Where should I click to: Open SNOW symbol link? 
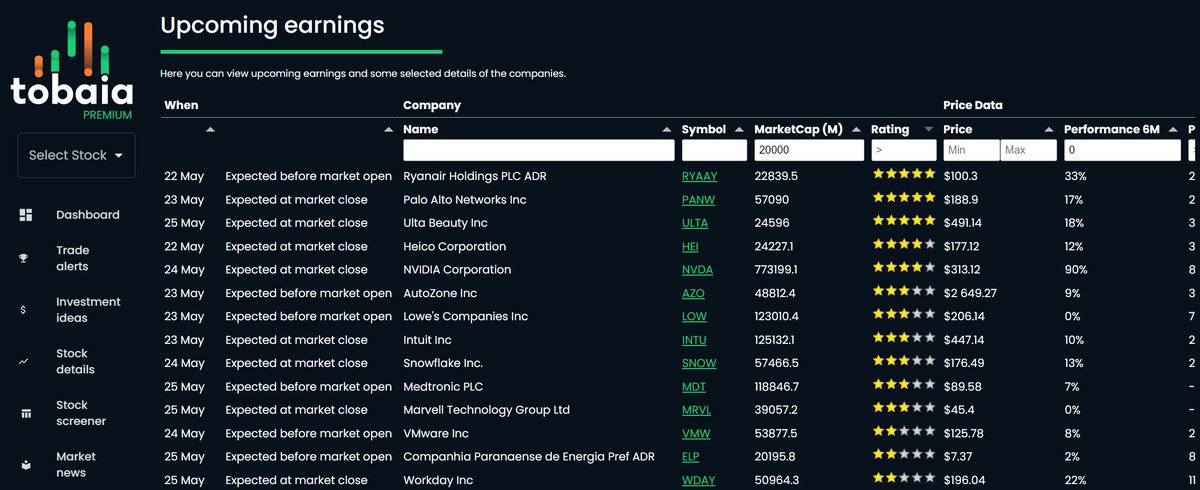click(x=699, y=363)
